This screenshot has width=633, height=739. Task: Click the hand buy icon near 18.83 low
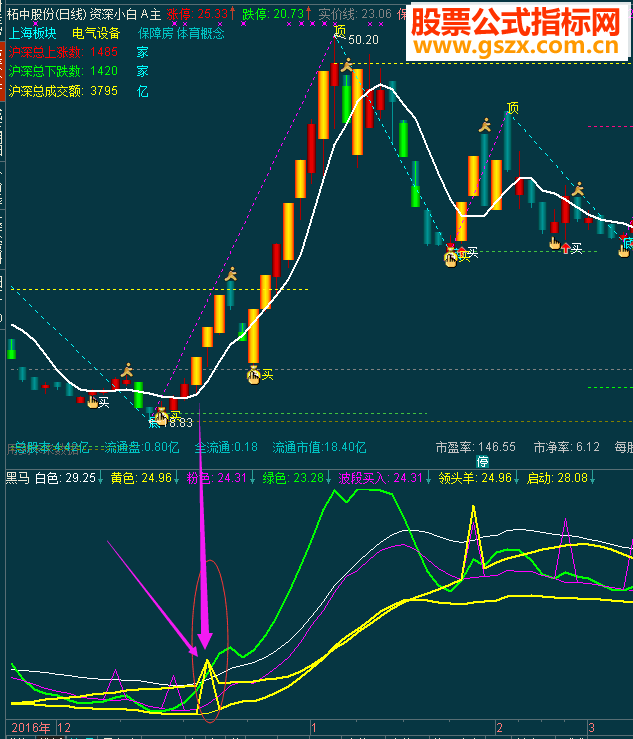click(x=161, y=417)
